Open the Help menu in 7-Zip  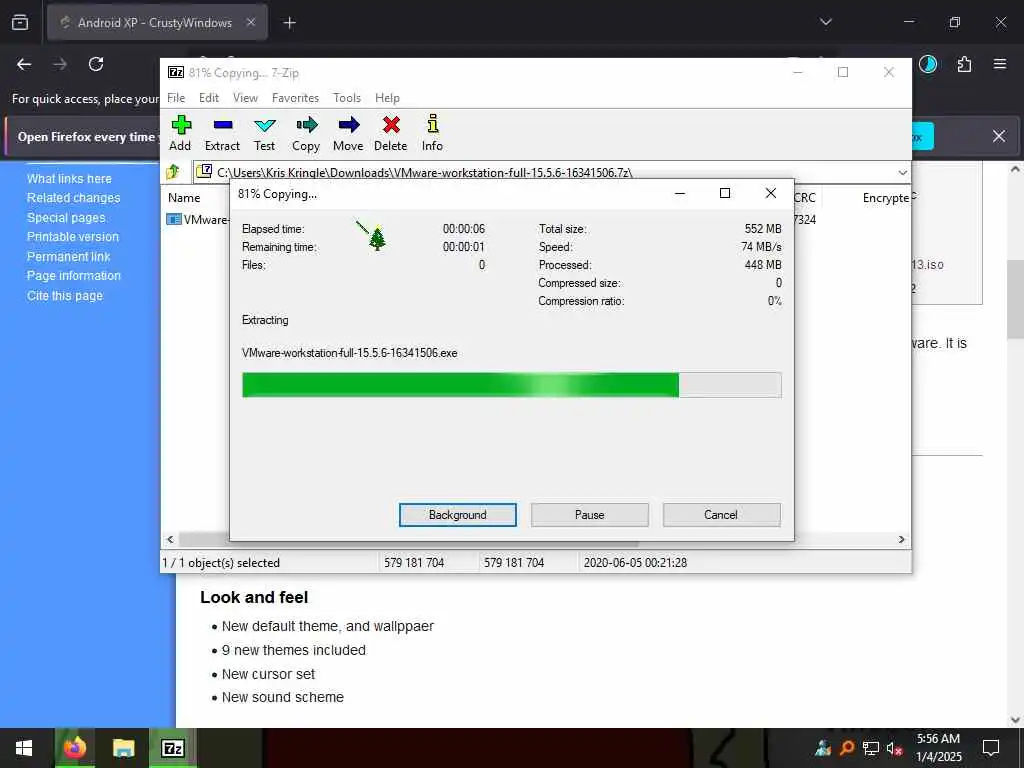[387, 97]
